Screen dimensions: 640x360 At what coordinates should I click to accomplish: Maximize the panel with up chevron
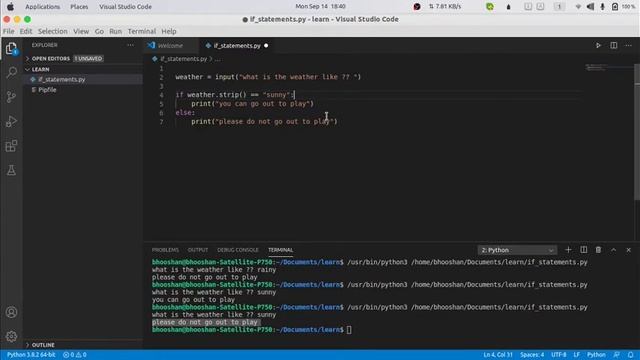click(x=613, y=250)
